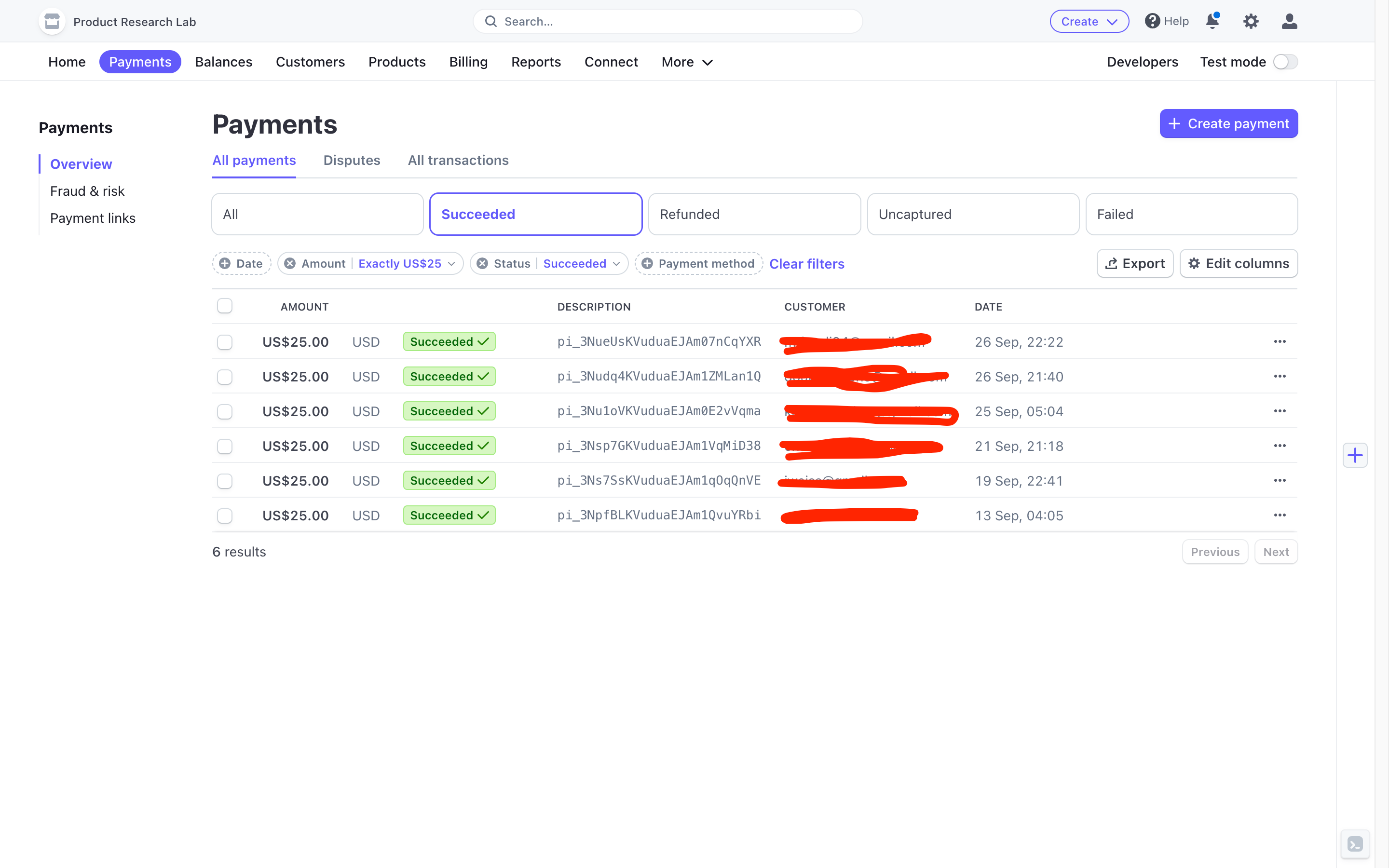Switch to the All transactions tab

click(458, 160)
